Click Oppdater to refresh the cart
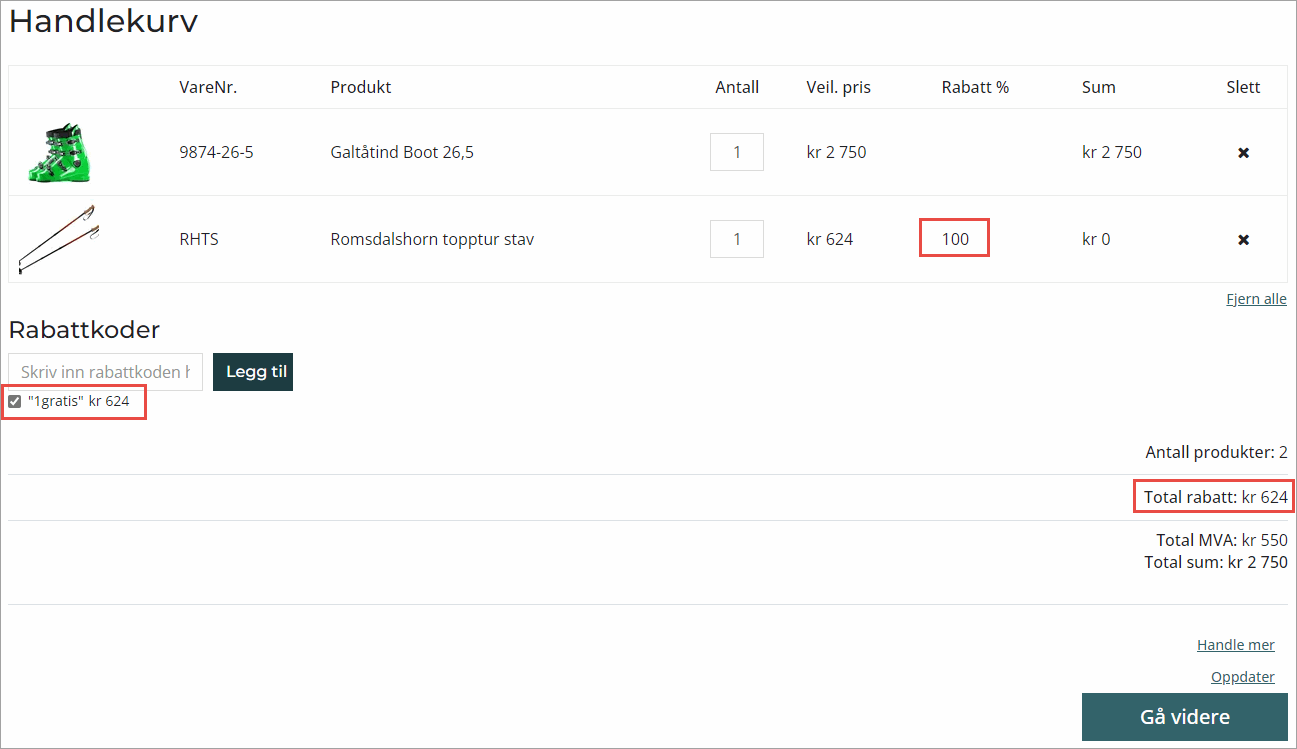Viewport: 1297px width, 749px height. (1242, 677)
